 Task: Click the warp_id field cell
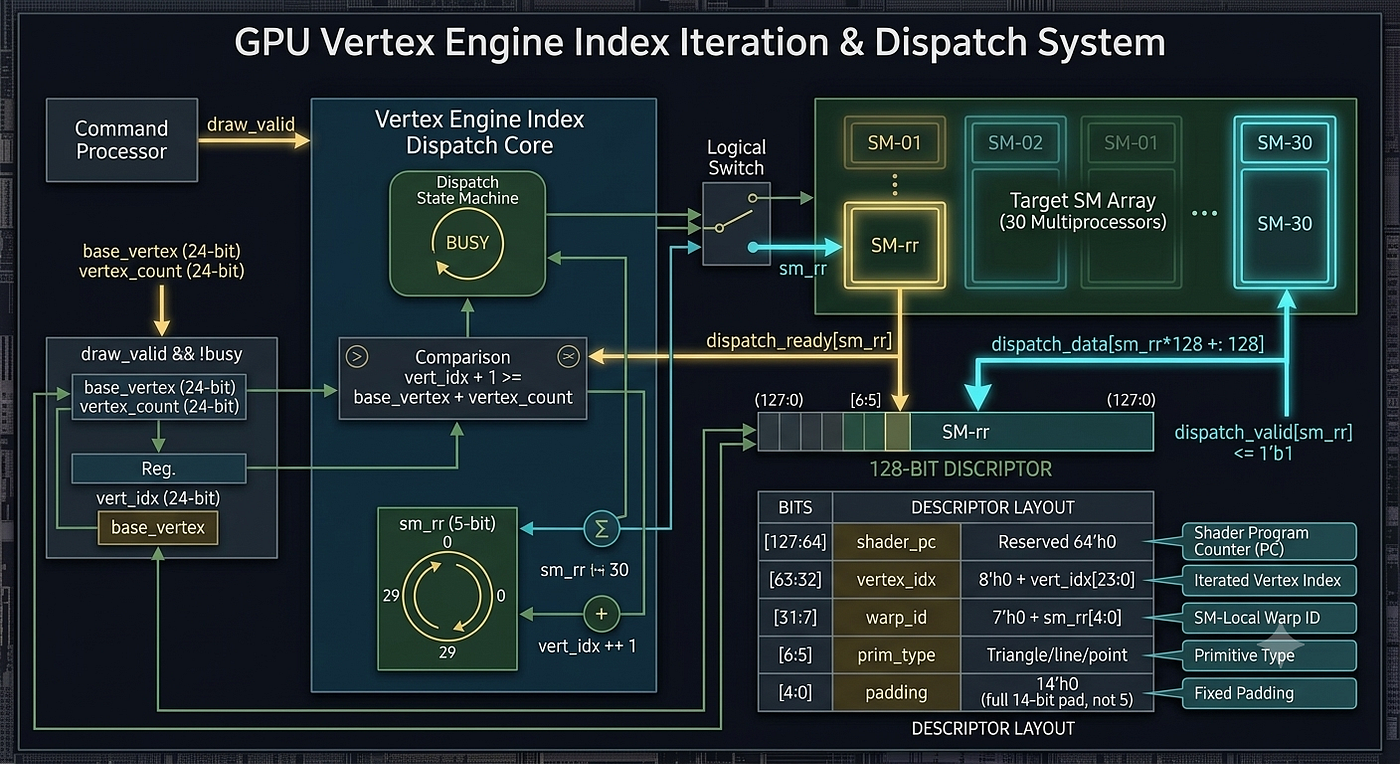(x=897, y=617)
